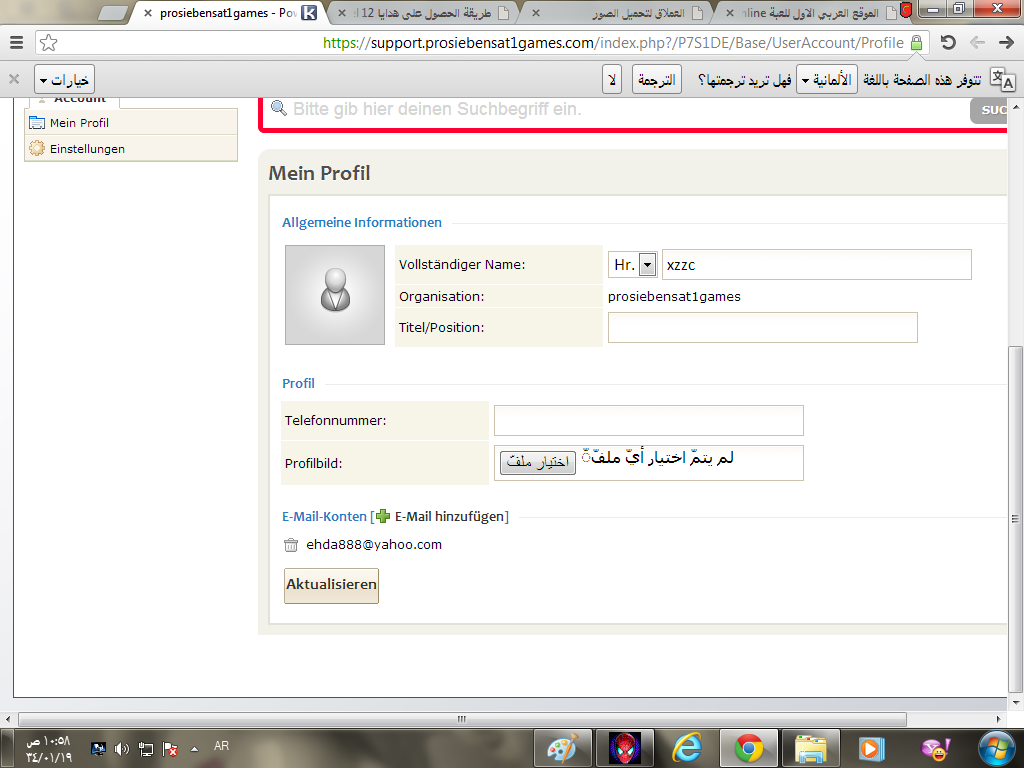Go back to the previous page
The image size is (1024, 768).
[x=978, y=43]
